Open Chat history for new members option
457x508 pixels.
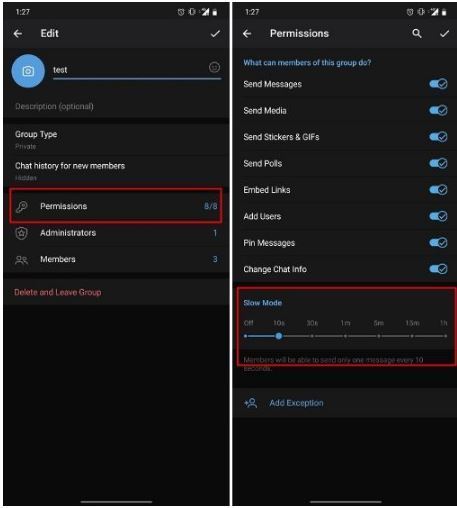(x=116, y=171)
